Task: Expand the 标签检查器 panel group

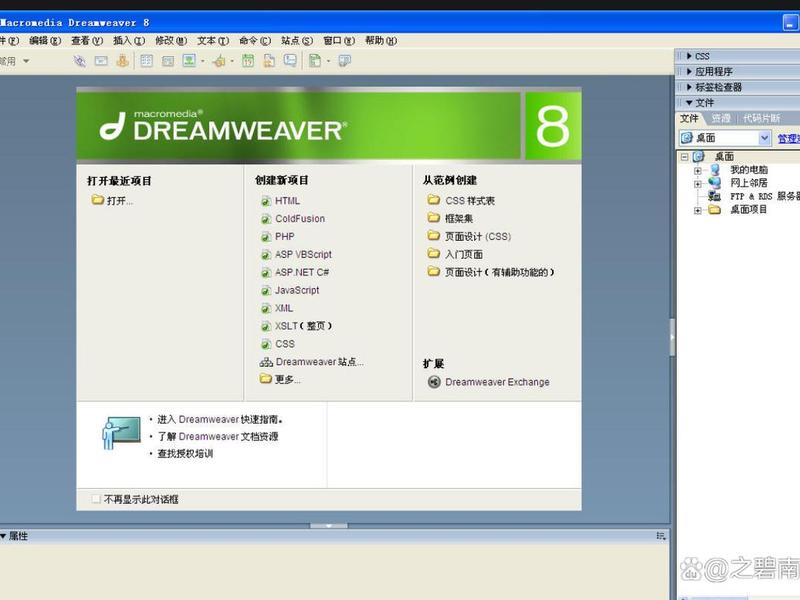Action: 689,87
